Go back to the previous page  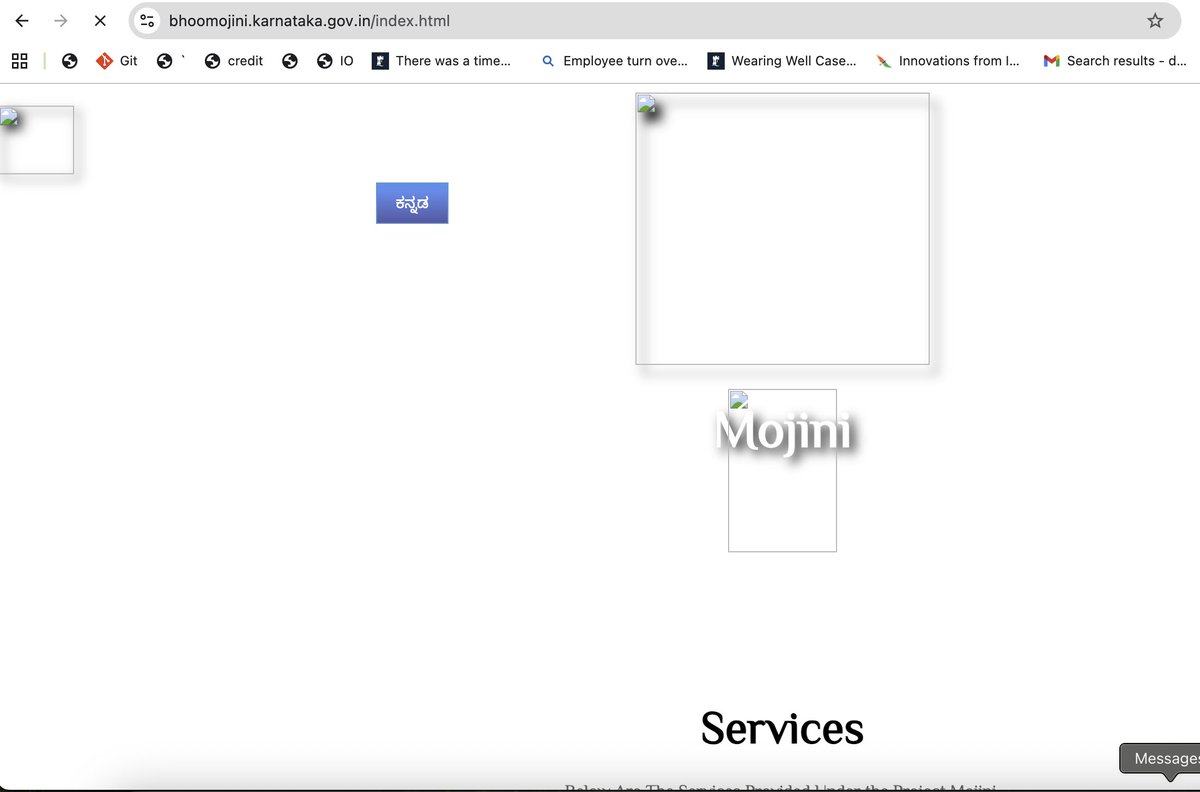(22, 20)
